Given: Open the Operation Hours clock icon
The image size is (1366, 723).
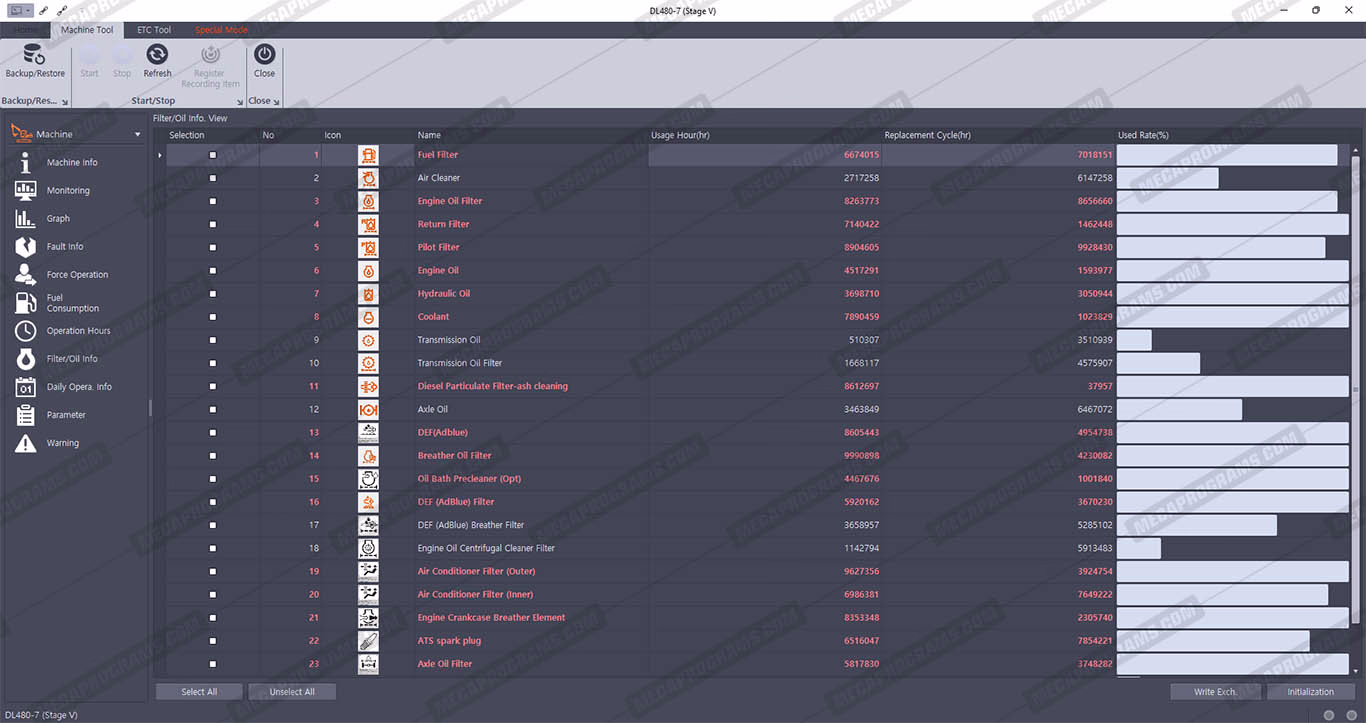Looking at the screenshot, I should coord(26,331).
